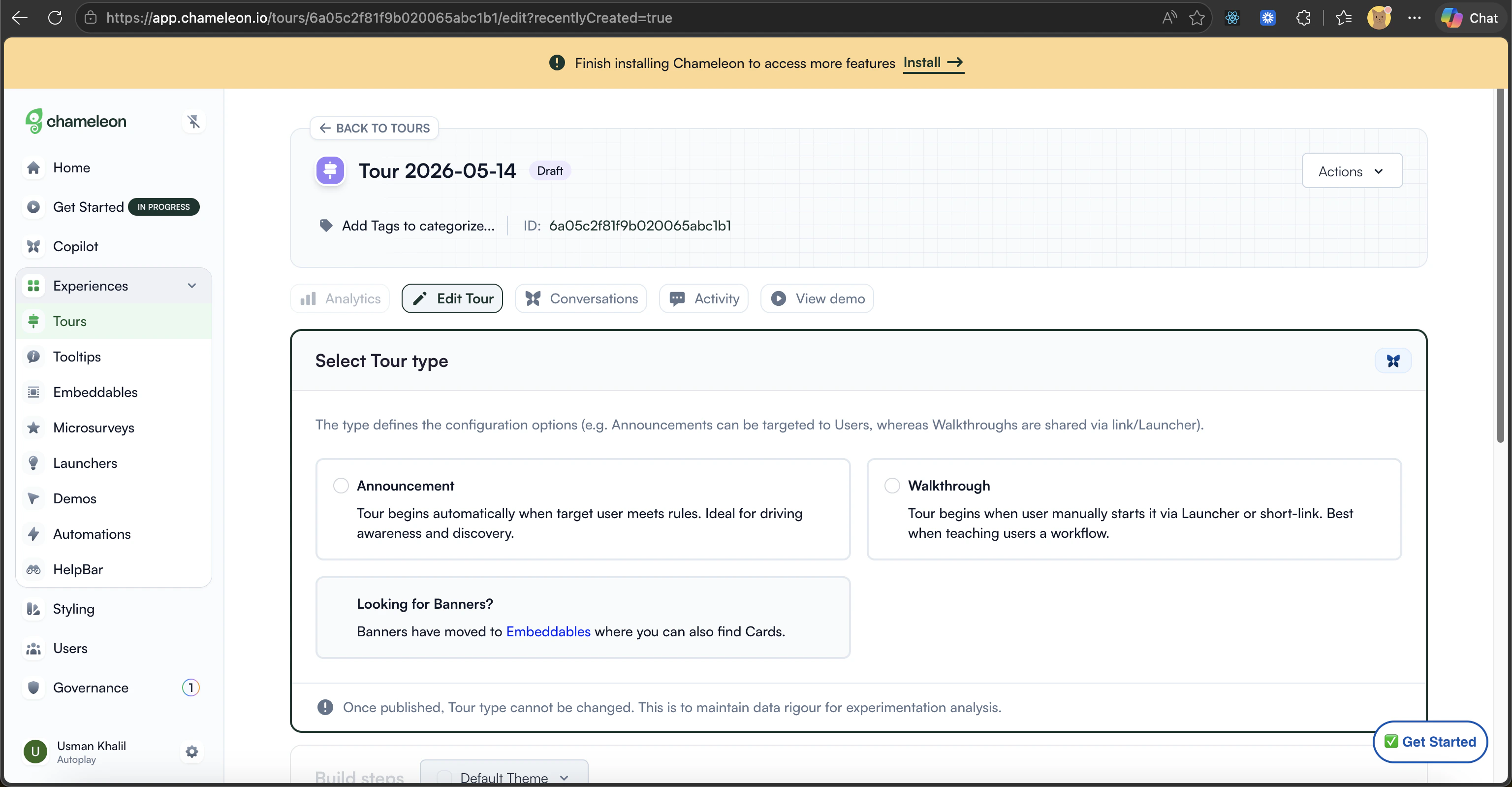Open Copilot in the sidebar
The width and height of the screenshot is (1512, 787).
[75, 246]
